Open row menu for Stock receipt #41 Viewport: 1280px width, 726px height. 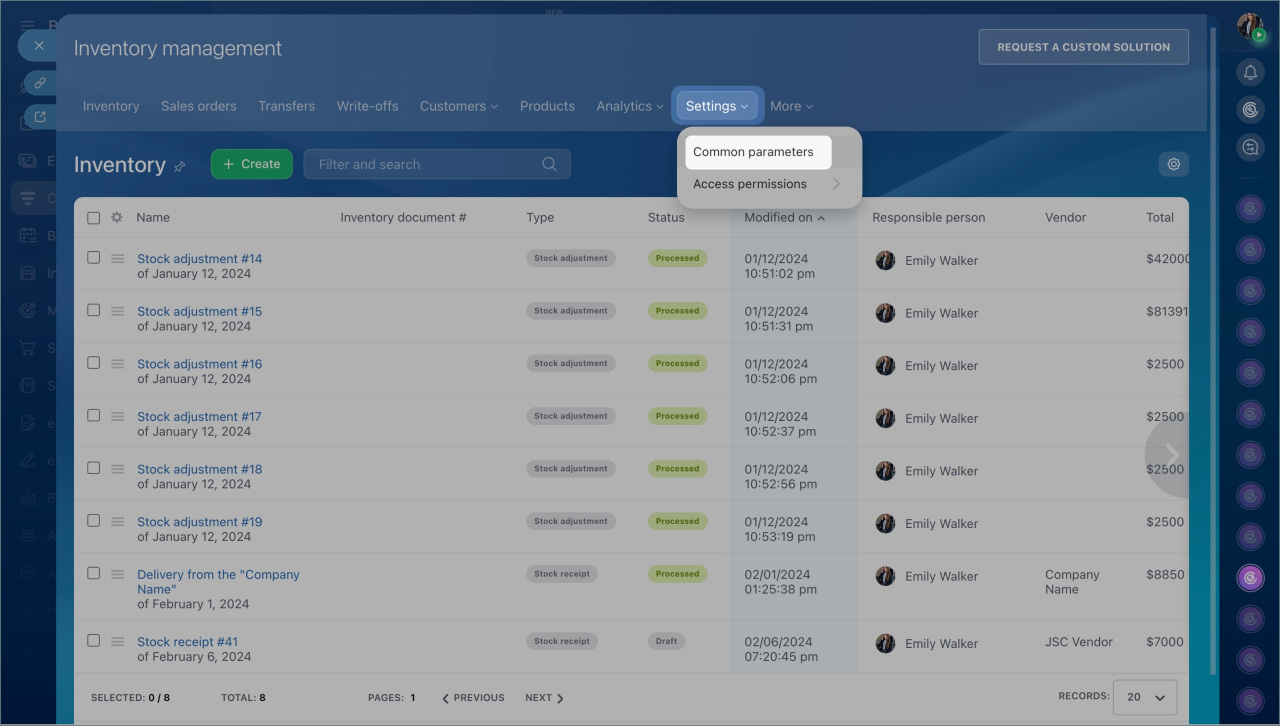117,641
